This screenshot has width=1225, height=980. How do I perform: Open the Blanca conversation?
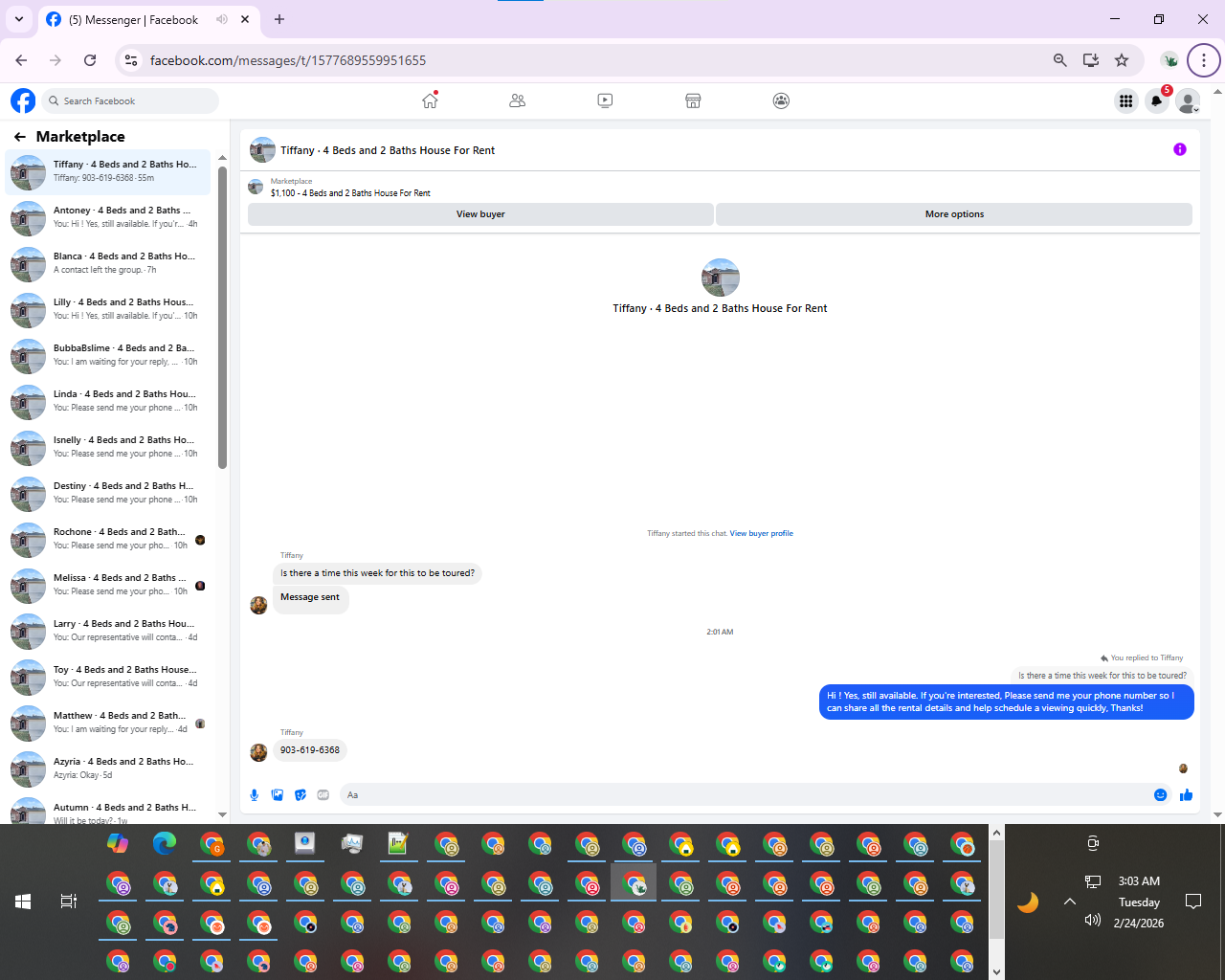(x=107, y=263)
